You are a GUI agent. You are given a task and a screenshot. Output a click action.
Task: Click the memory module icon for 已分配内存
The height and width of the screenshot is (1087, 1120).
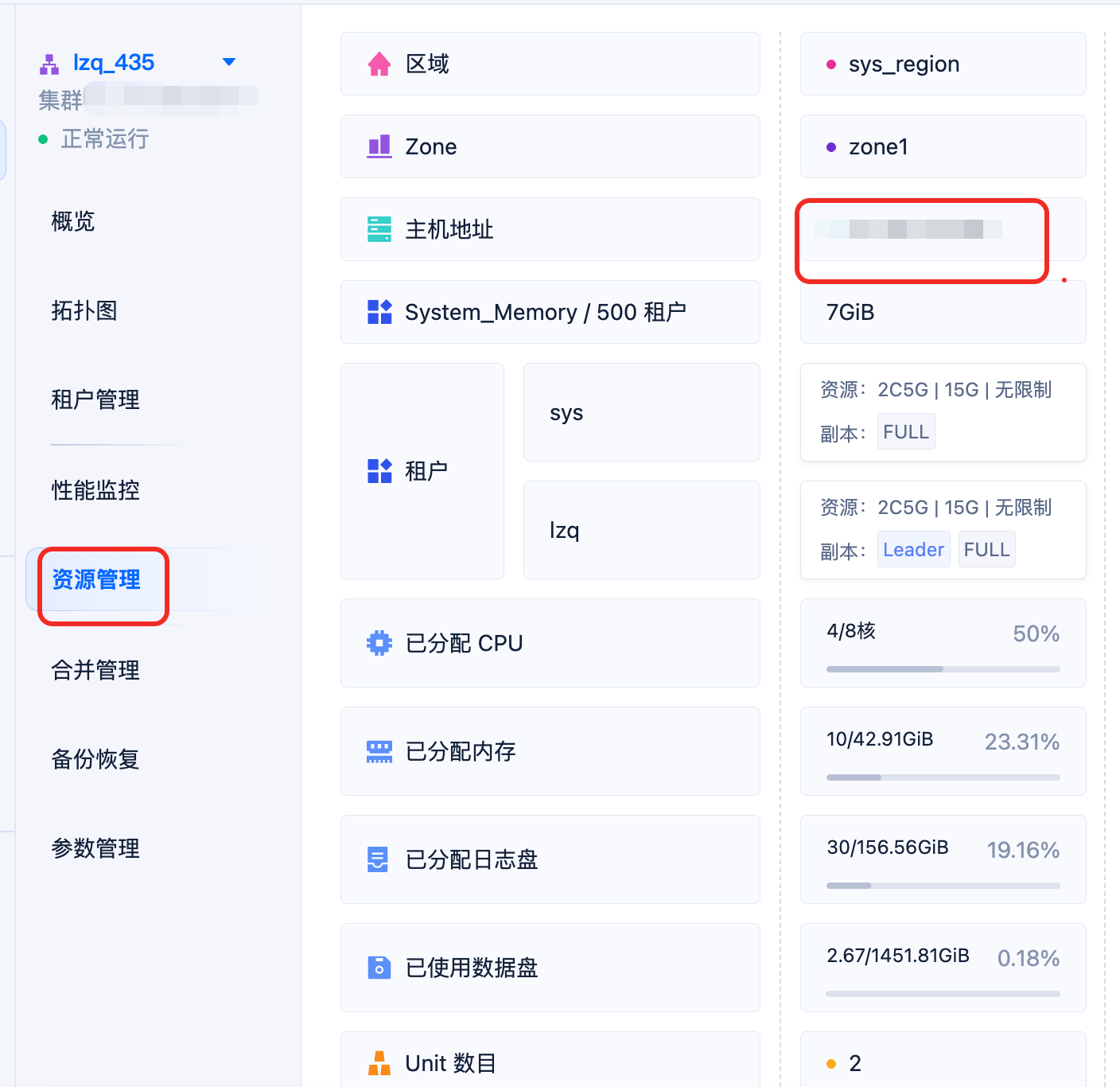(379, 751)
